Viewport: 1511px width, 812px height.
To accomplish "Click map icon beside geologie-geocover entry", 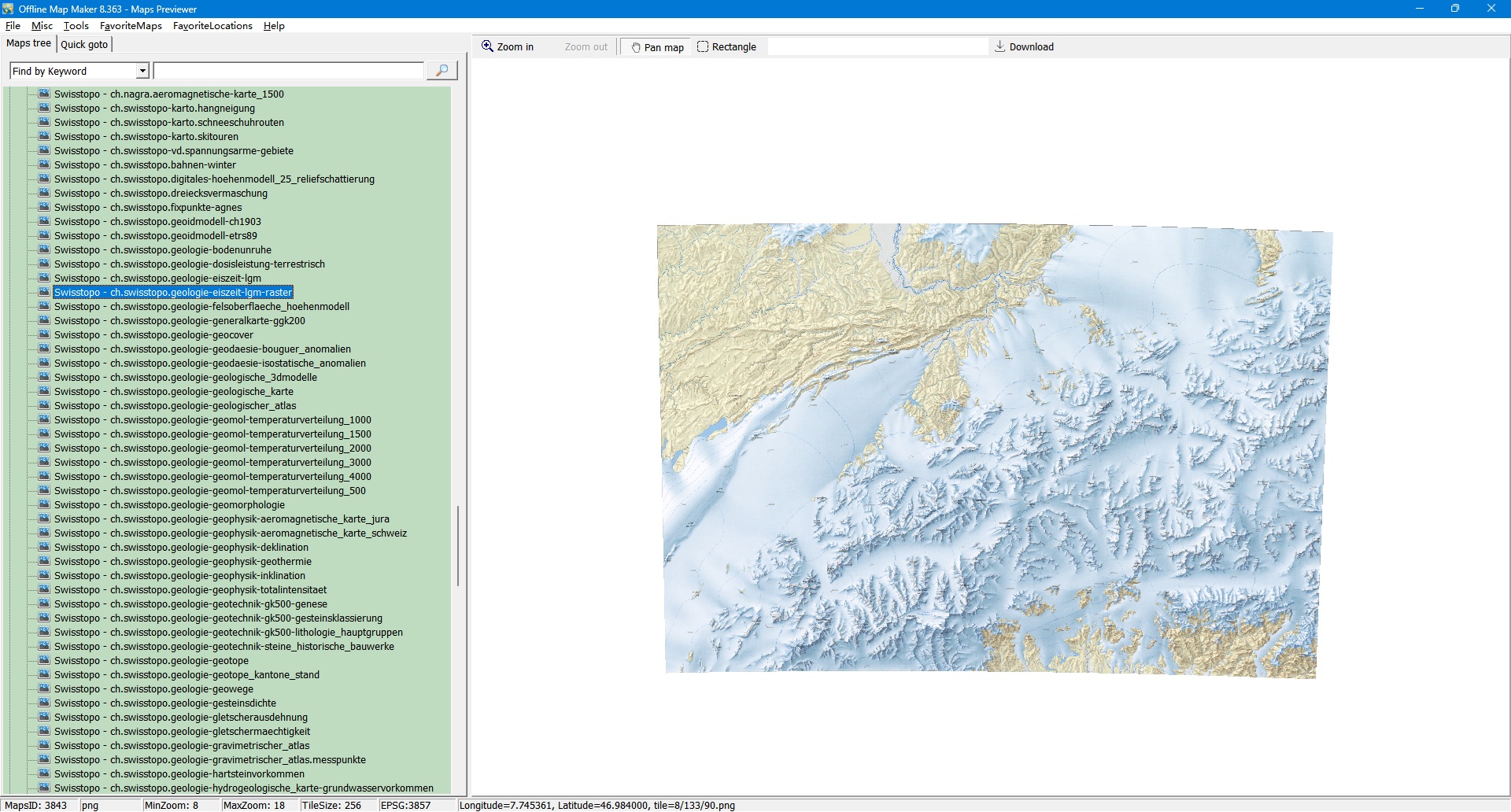I will point(44,334).
